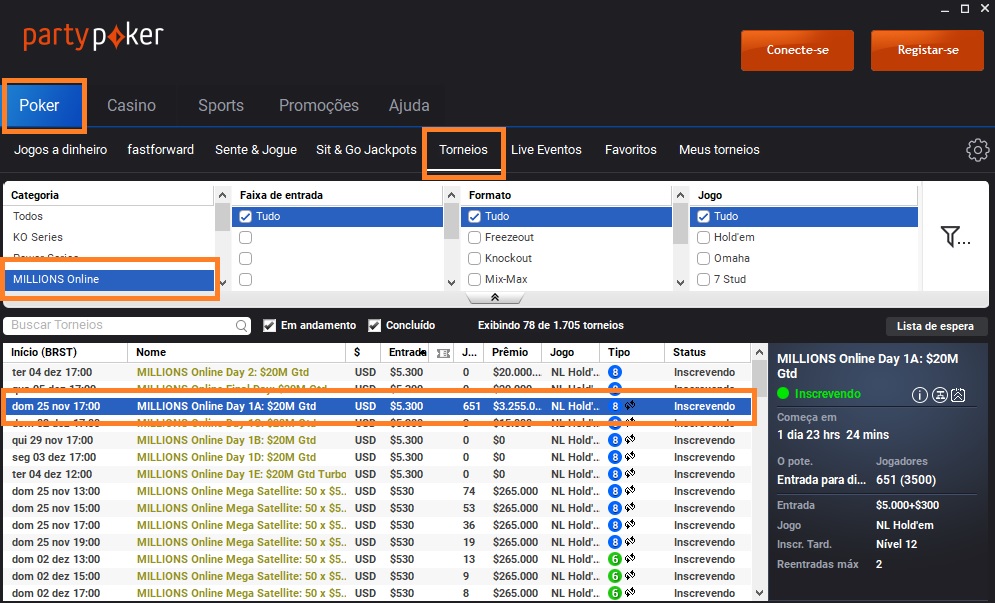
Task: Click the Formato list scrollbar thumb
Action: (x=680, y=223)
